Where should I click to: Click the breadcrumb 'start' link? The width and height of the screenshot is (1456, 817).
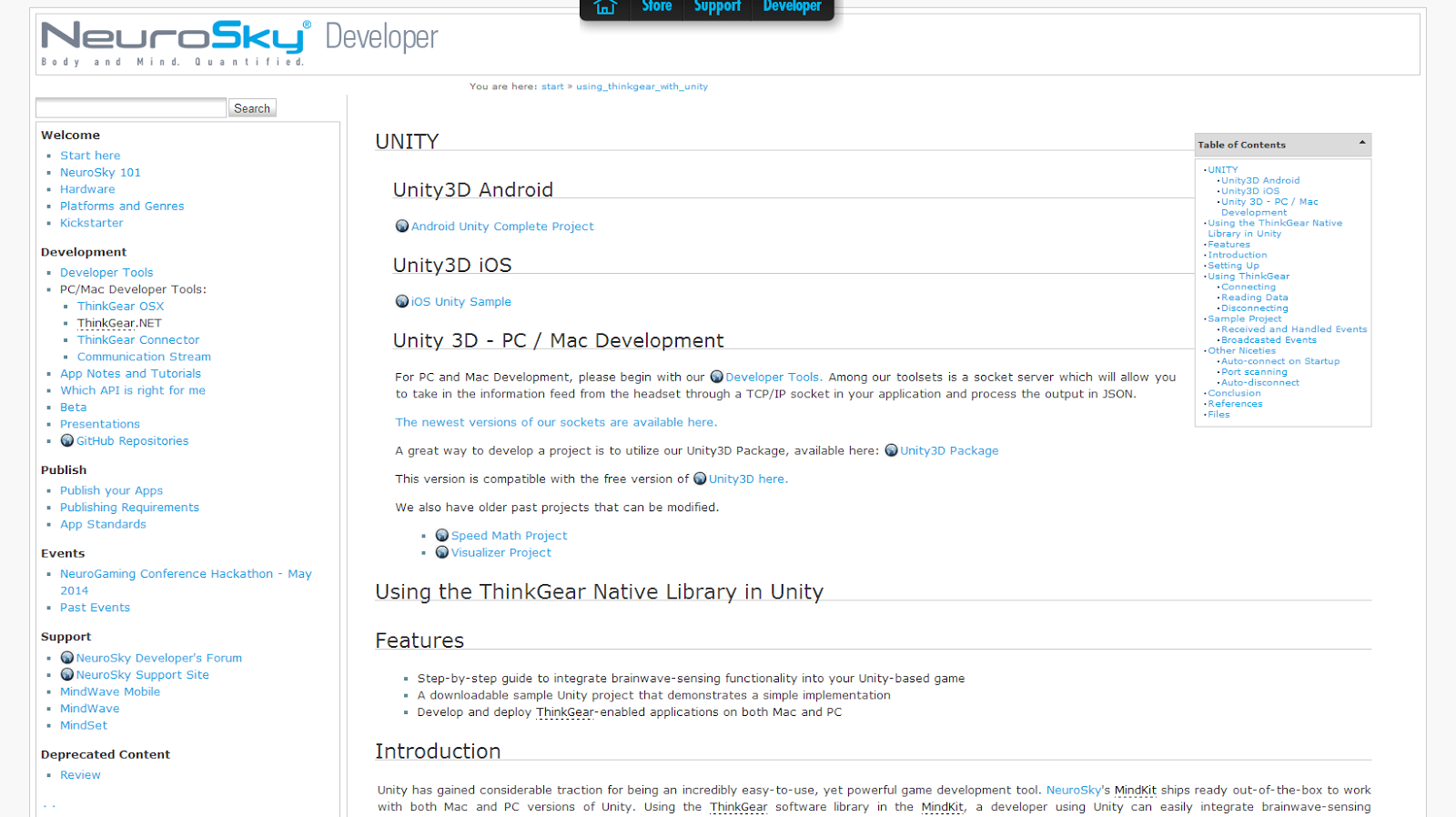(x=552, y=86)
